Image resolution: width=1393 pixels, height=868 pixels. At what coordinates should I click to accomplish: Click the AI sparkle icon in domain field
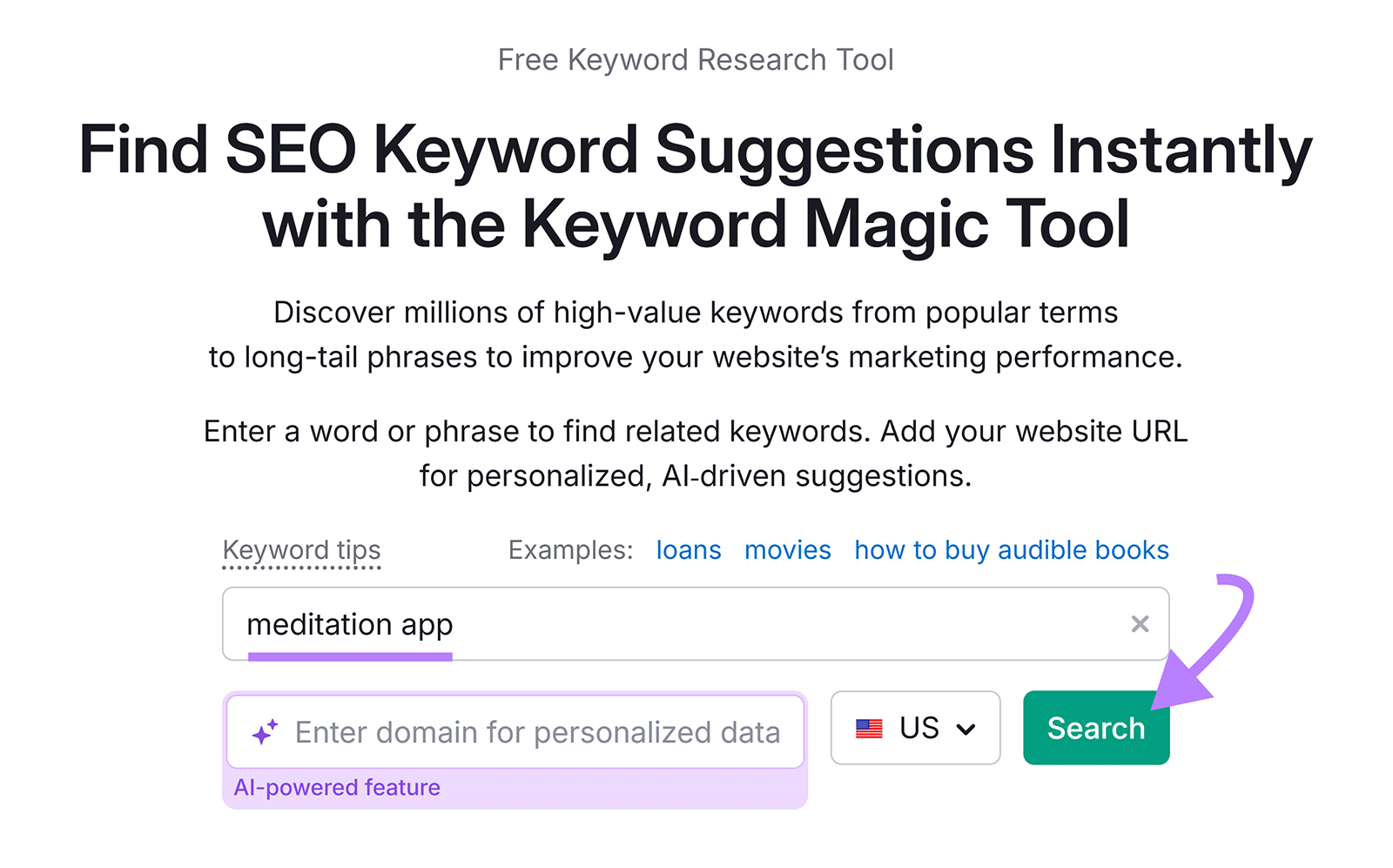tap(266, 729)
